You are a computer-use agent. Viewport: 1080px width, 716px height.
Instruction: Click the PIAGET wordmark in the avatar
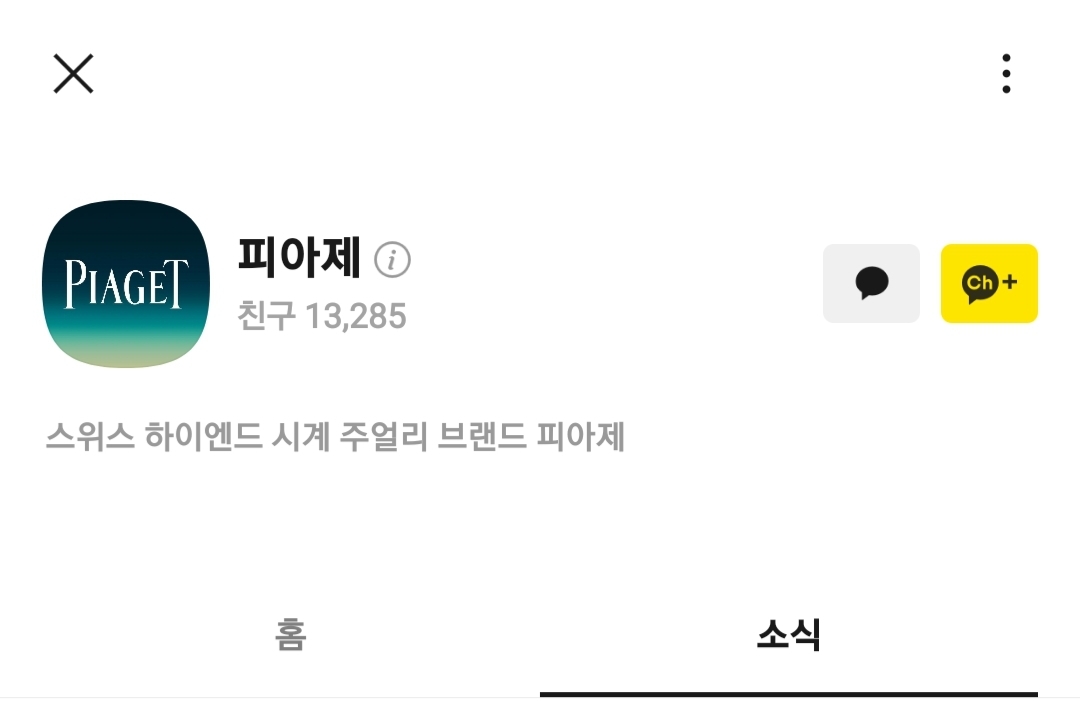(x=126, y=284)
